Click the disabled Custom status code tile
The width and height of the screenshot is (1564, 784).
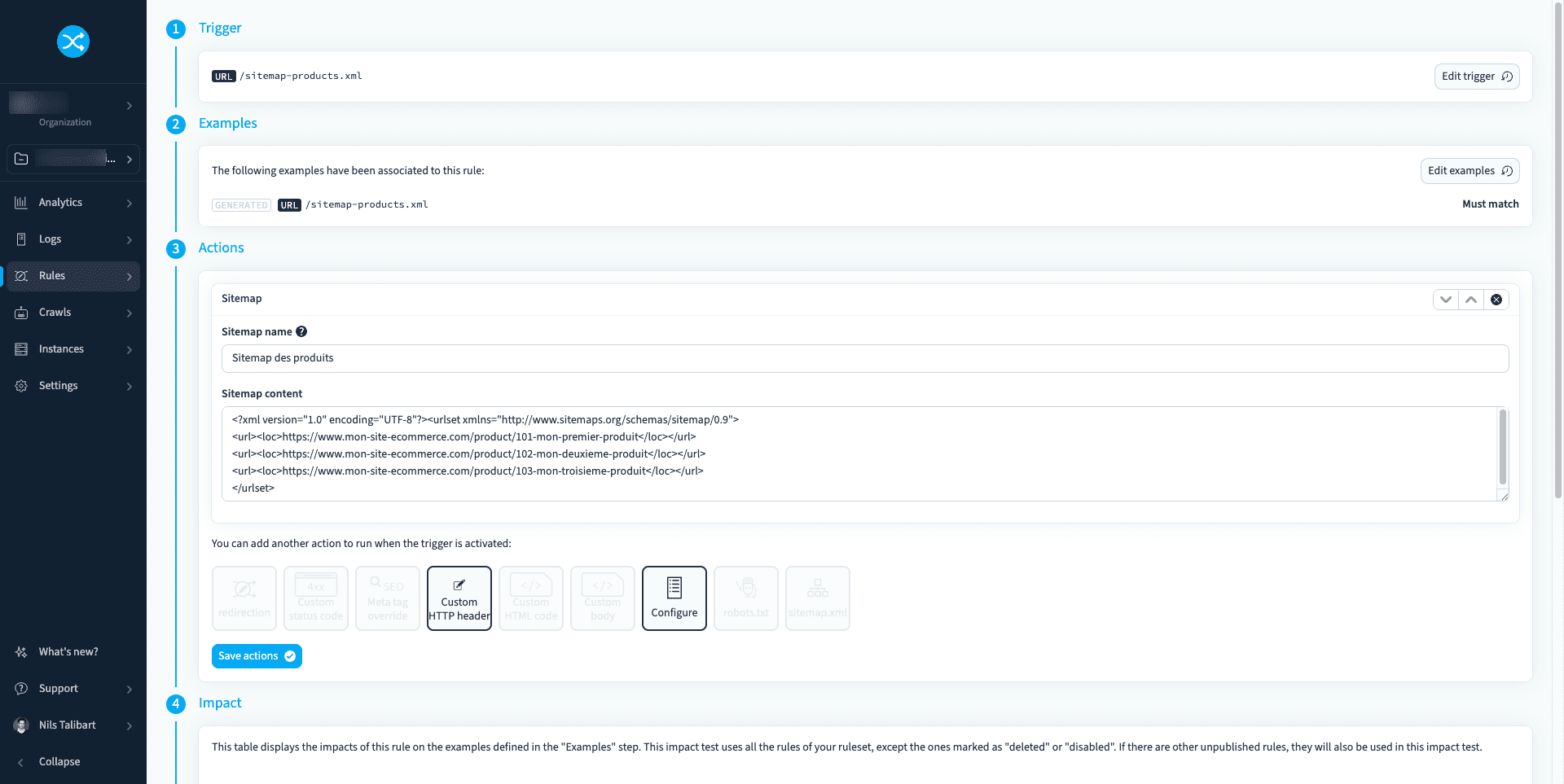tap(316, 598)
